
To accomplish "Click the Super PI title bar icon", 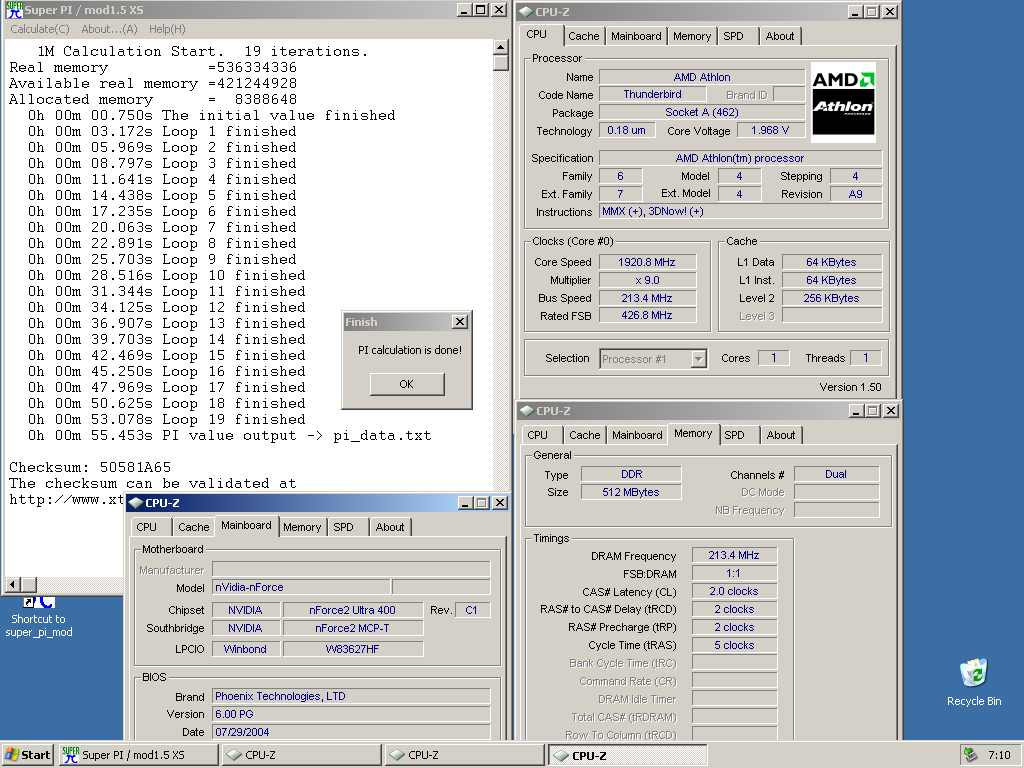I will pyautogui.click(x=14, y=10).
